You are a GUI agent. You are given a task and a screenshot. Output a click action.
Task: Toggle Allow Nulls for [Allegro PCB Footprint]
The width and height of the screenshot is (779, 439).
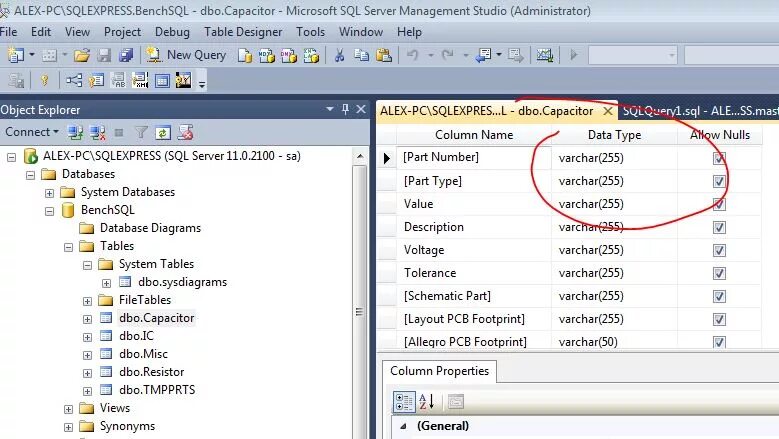[719, 342]
